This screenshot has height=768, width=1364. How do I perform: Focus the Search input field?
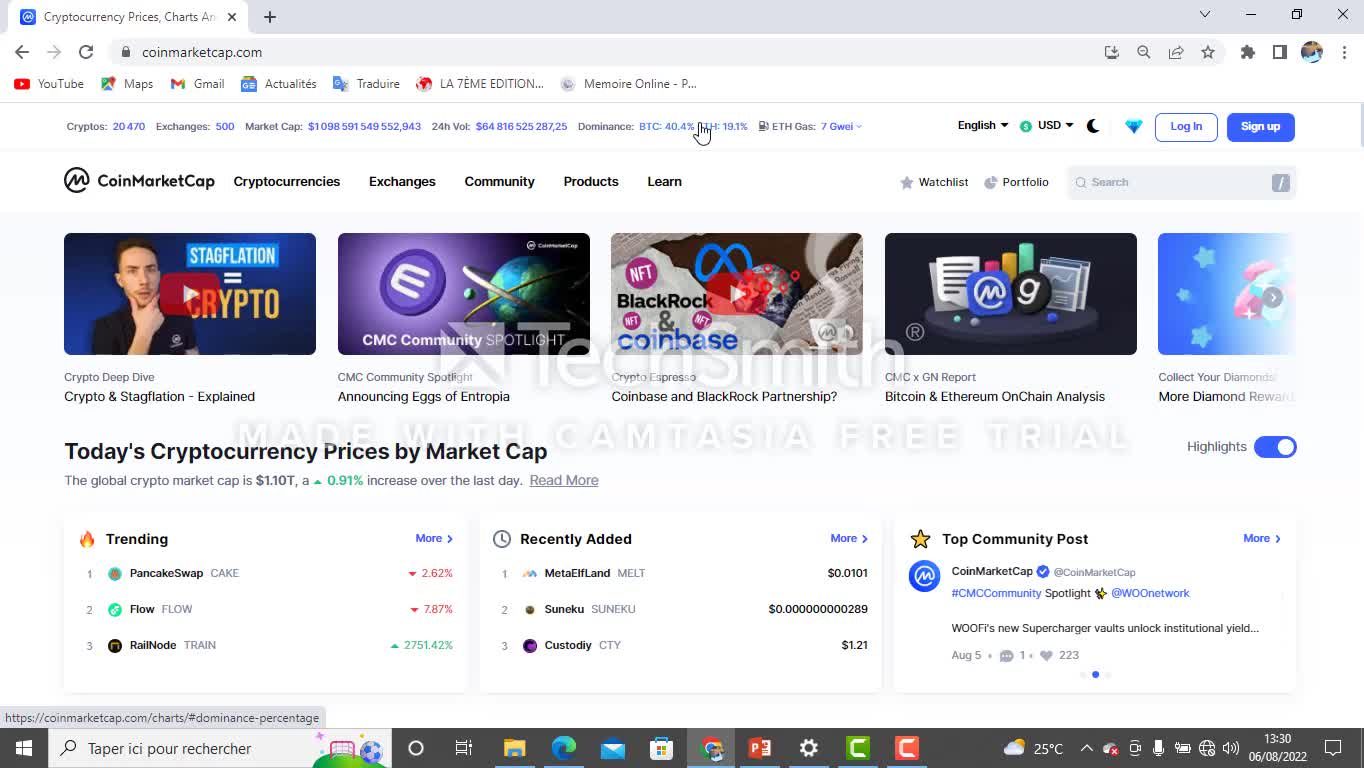[1181, 182]
